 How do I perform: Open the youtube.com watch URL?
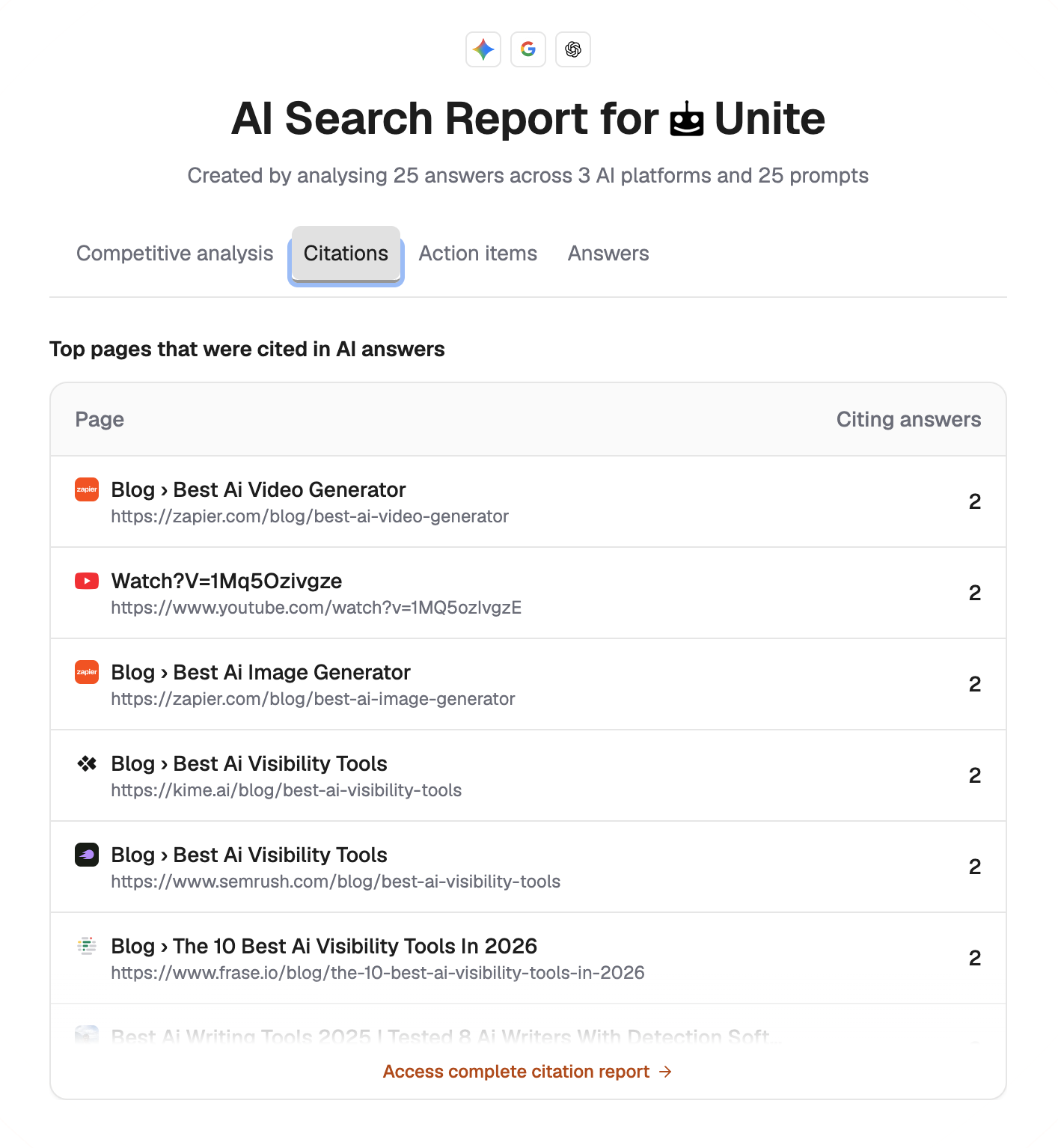tap(317, 608)
